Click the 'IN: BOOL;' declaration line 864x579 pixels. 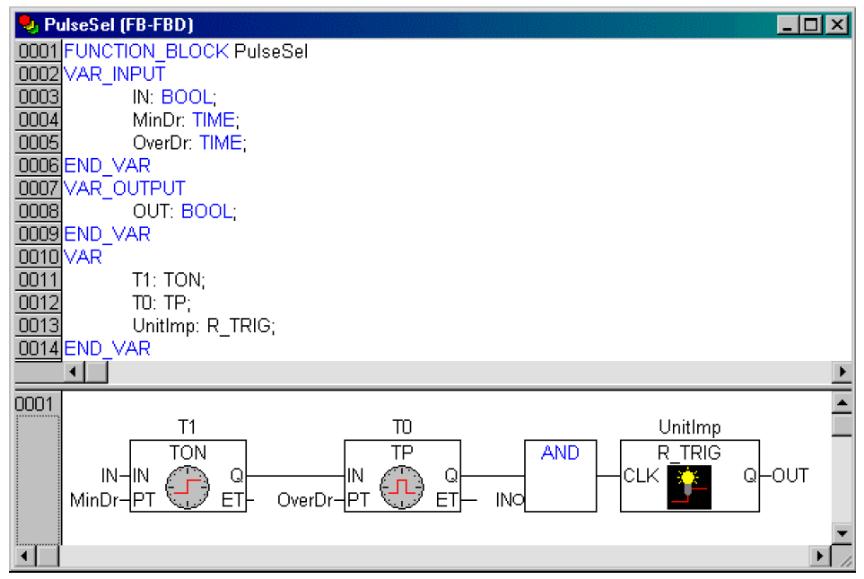point(175,97)
